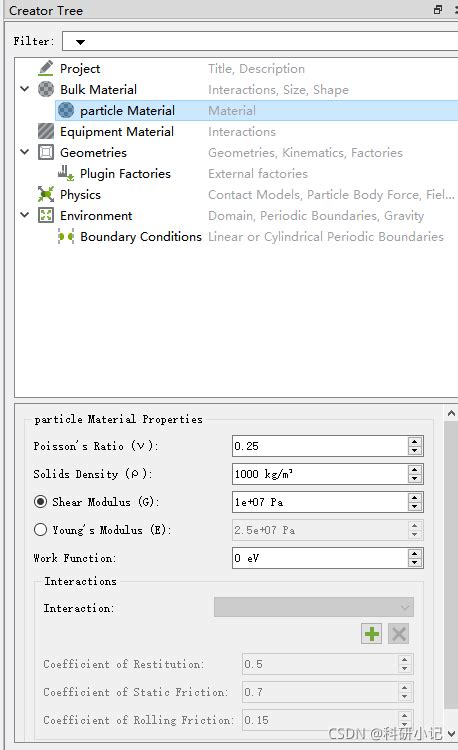Click the Boundary Conditions icon
The width and height of the screenshot is (458, 750).
[x=66, y=236]
